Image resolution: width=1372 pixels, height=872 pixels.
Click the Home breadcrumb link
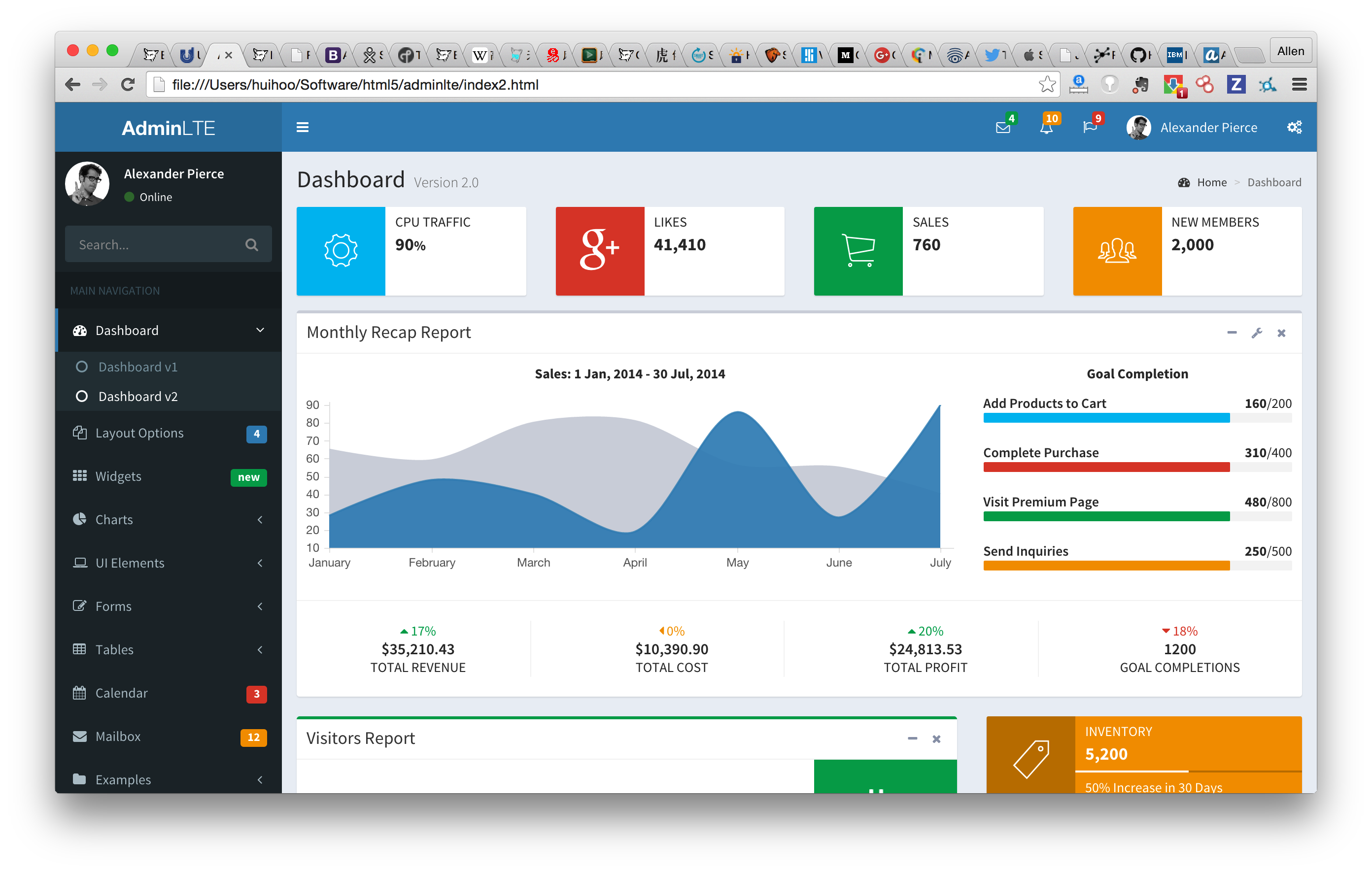[1211, 182]
